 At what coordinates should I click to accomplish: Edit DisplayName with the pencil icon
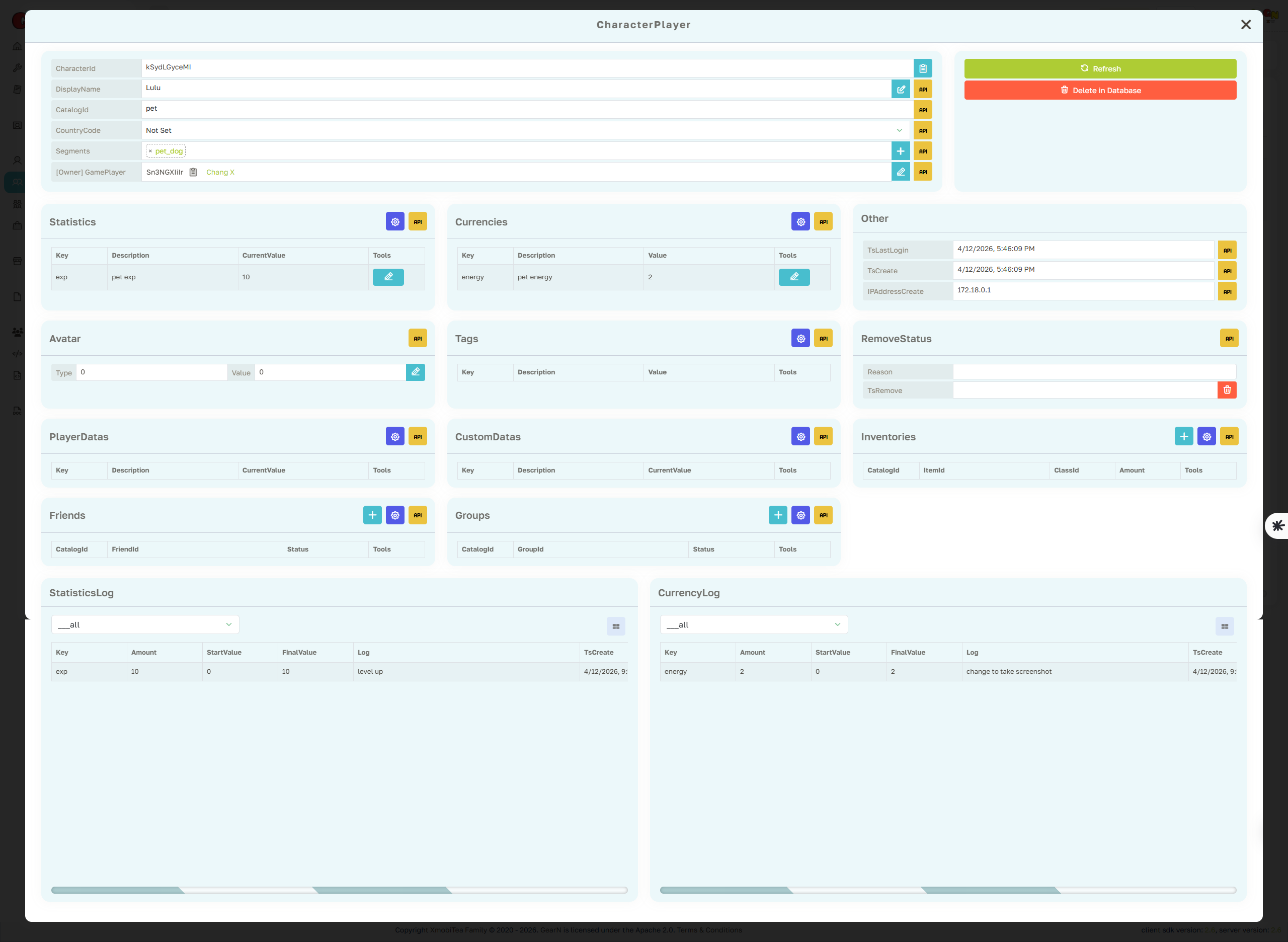tap(901, 89)
